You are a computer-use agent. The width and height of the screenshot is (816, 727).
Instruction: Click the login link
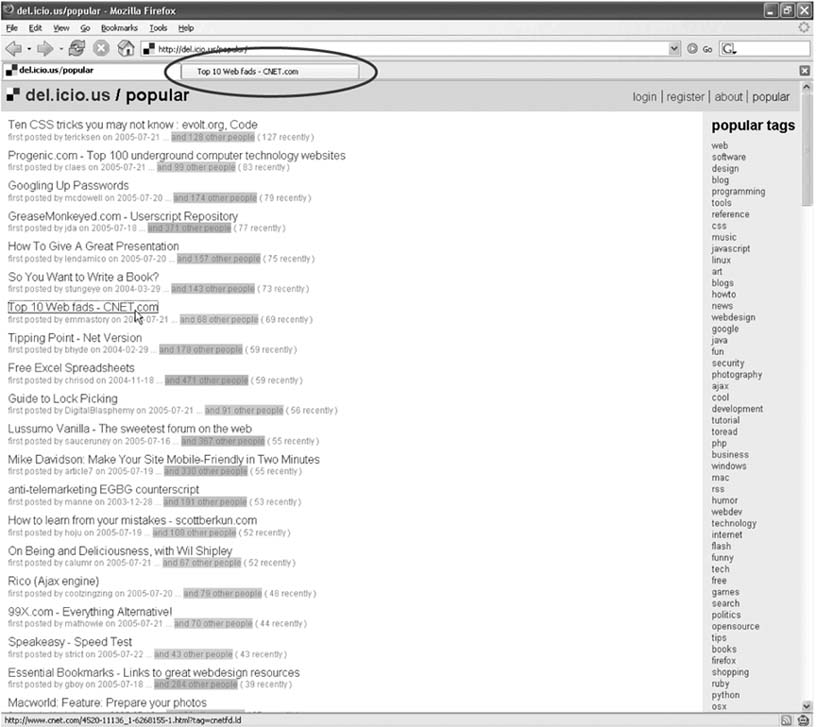tap(645, 97)
